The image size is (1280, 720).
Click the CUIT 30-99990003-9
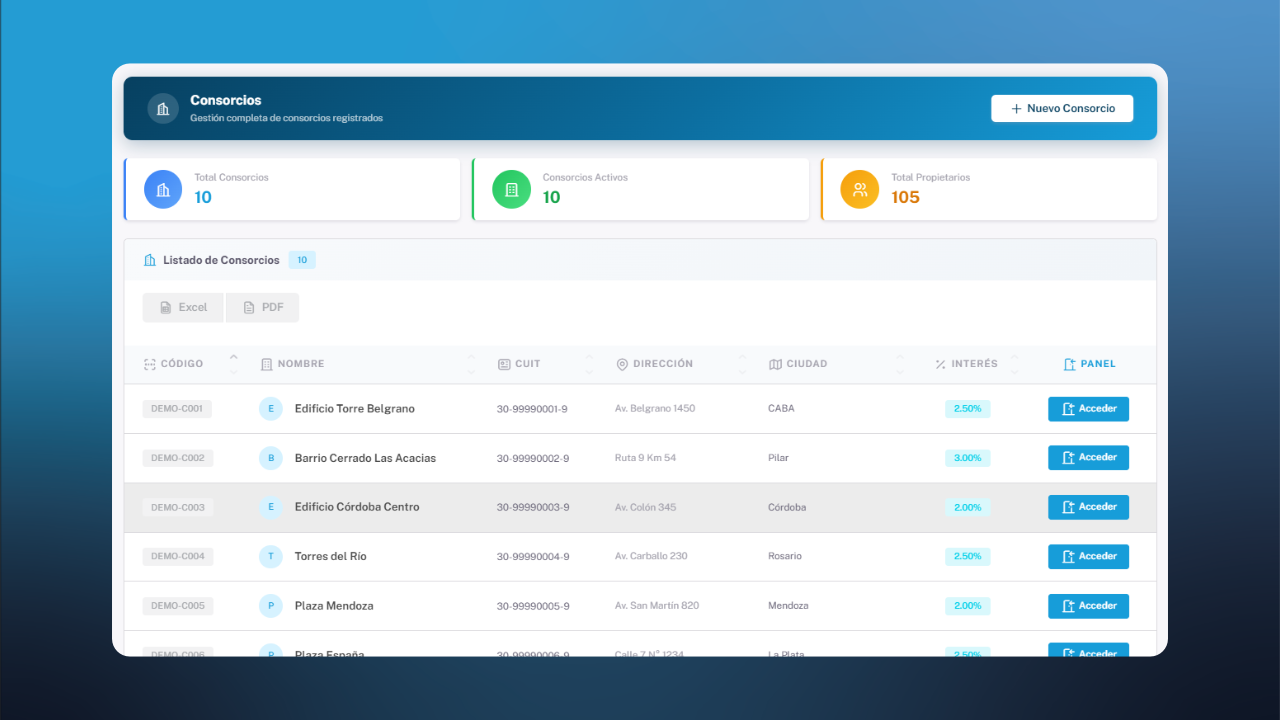[533, 507]
